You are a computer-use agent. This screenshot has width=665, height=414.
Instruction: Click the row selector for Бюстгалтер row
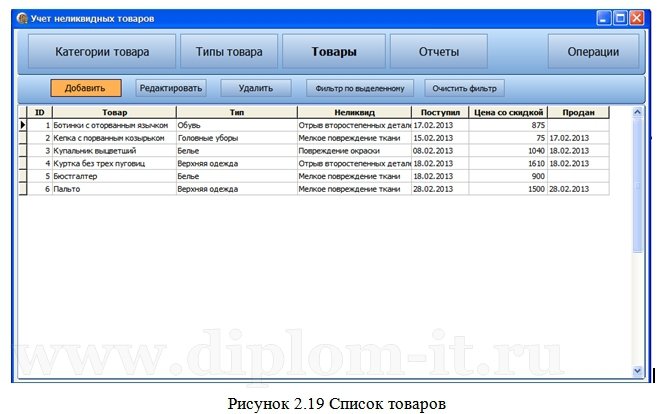23,176
